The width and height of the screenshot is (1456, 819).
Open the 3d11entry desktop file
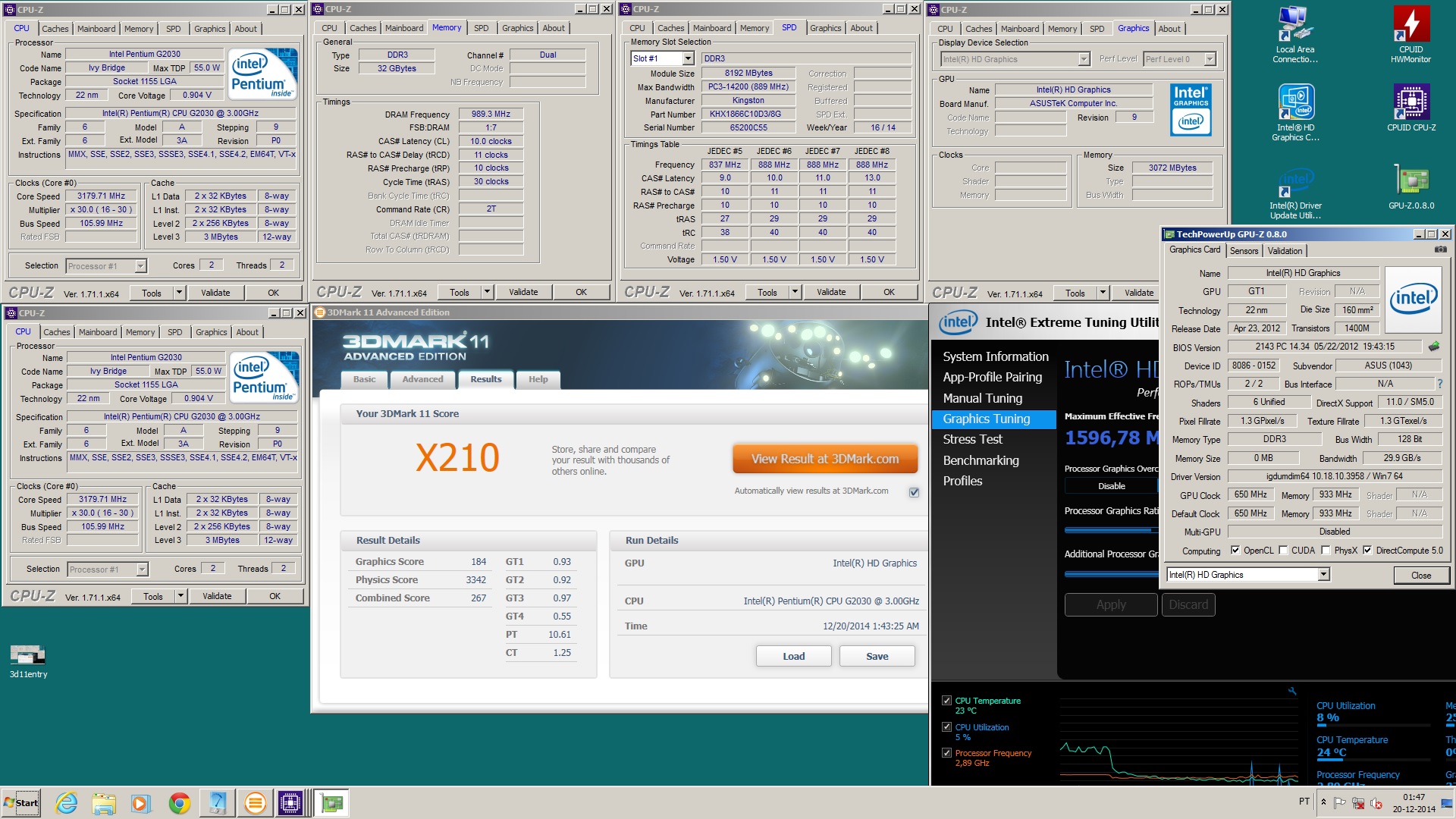[28, 661]
